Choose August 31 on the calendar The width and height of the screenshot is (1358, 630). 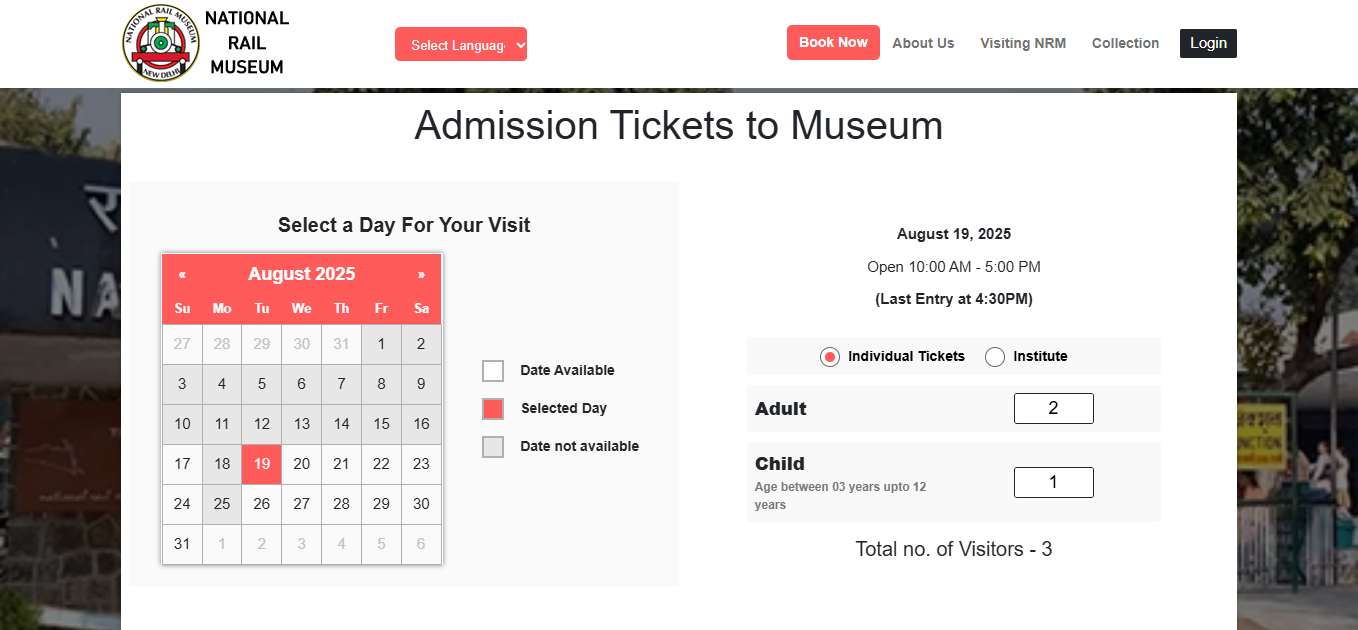182,544
